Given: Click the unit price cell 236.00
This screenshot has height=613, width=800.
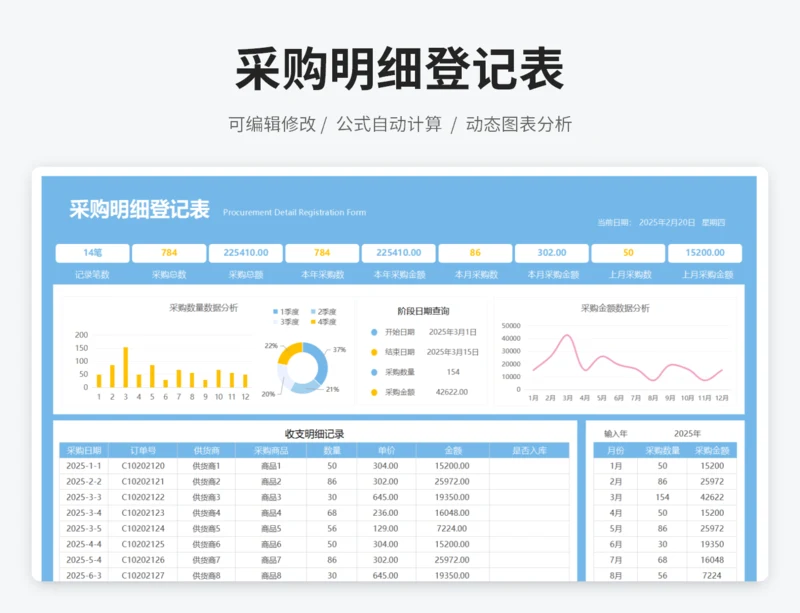Looking at the screenshot, I should [x=386, y=513].
